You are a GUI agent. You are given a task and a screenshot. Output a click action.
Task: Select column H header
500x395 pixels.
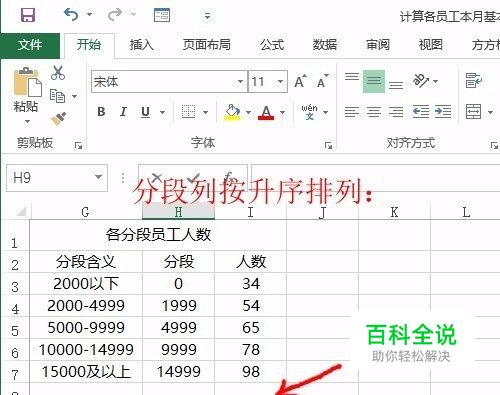click(x=178, y=211)
